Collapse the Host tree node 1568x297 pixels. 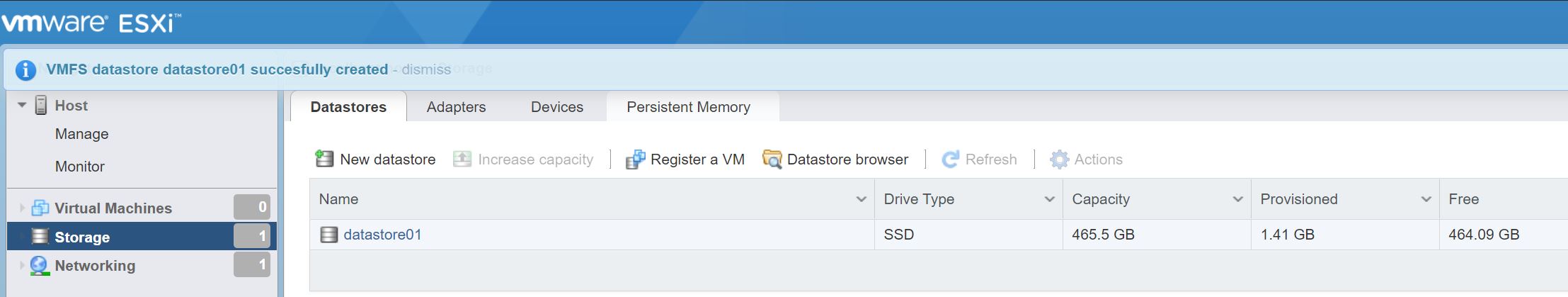coord(22,105)
